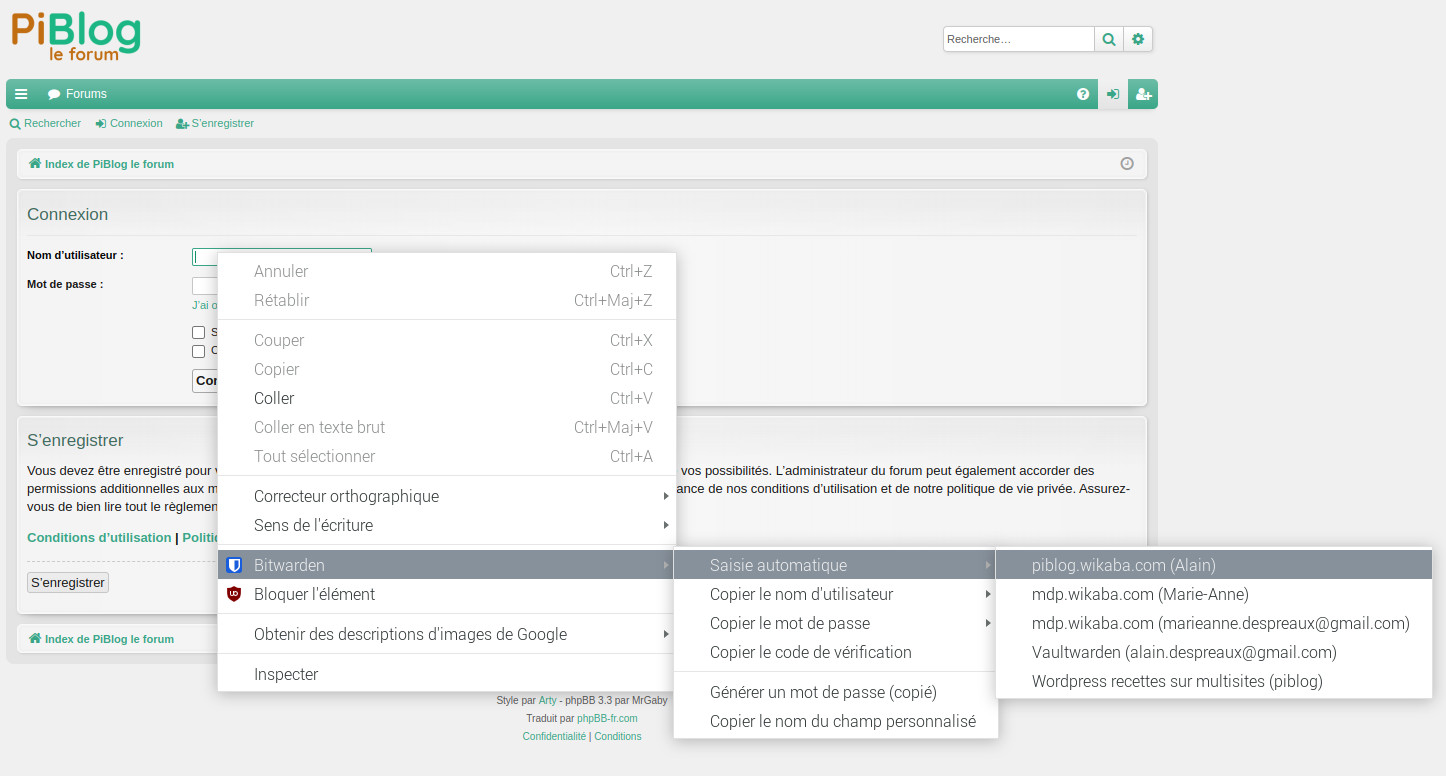Open the FAQ question mark icon
The image size is (1446, 776).
[1083, 94]
